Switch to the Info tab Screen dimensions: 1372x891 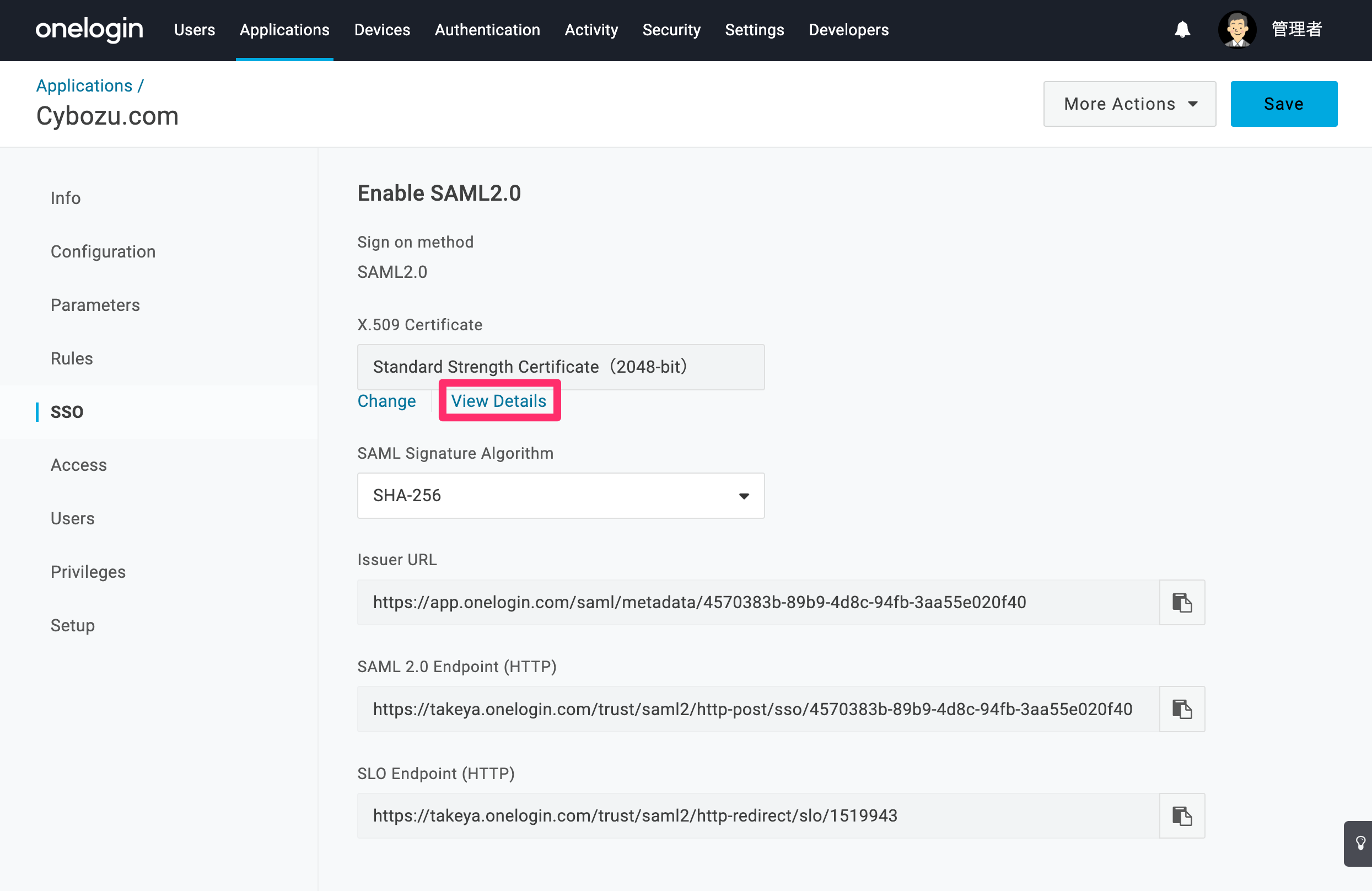tap(66, 198)
